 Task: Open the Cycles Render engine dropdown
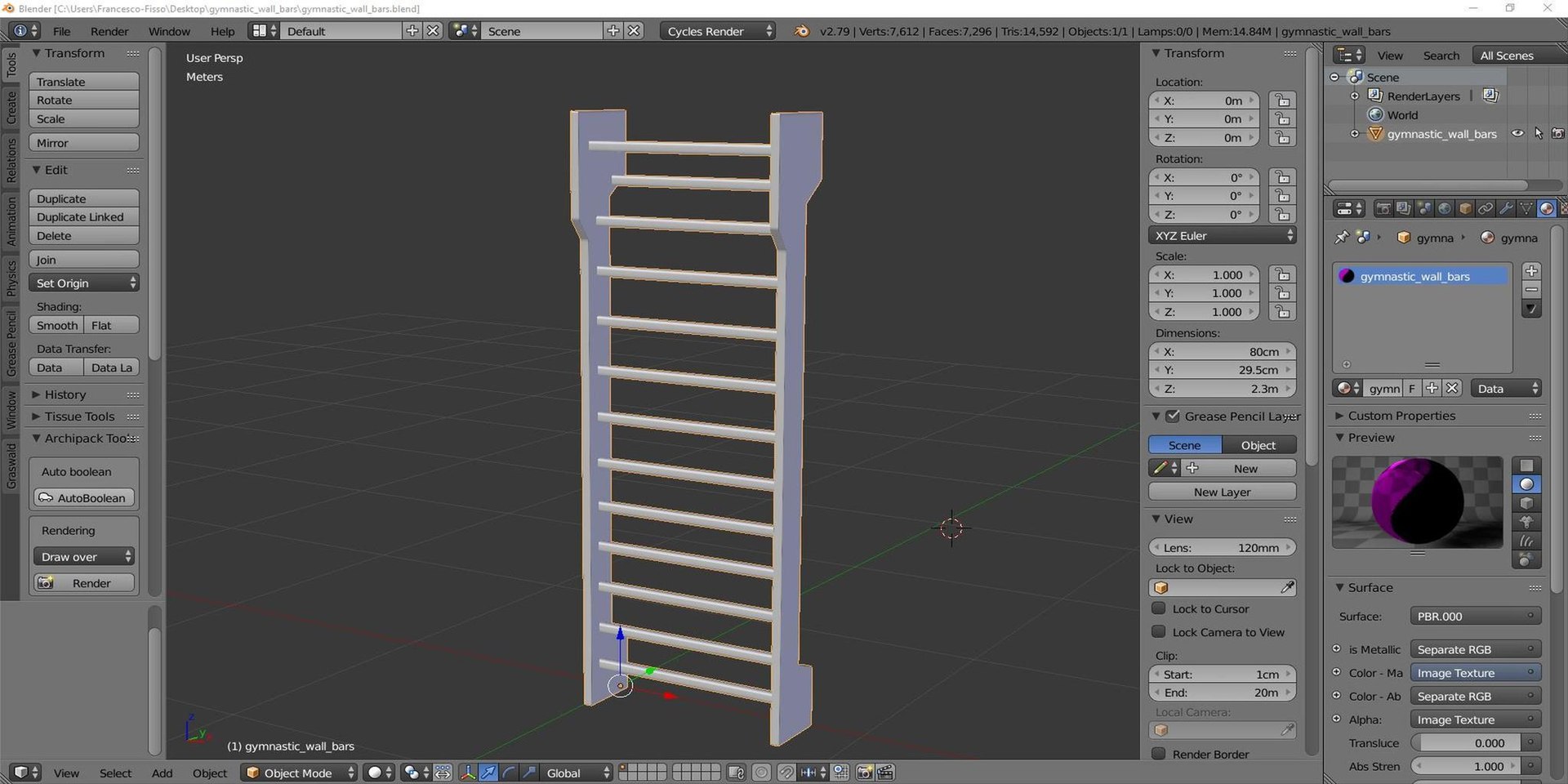coord(718,31)
